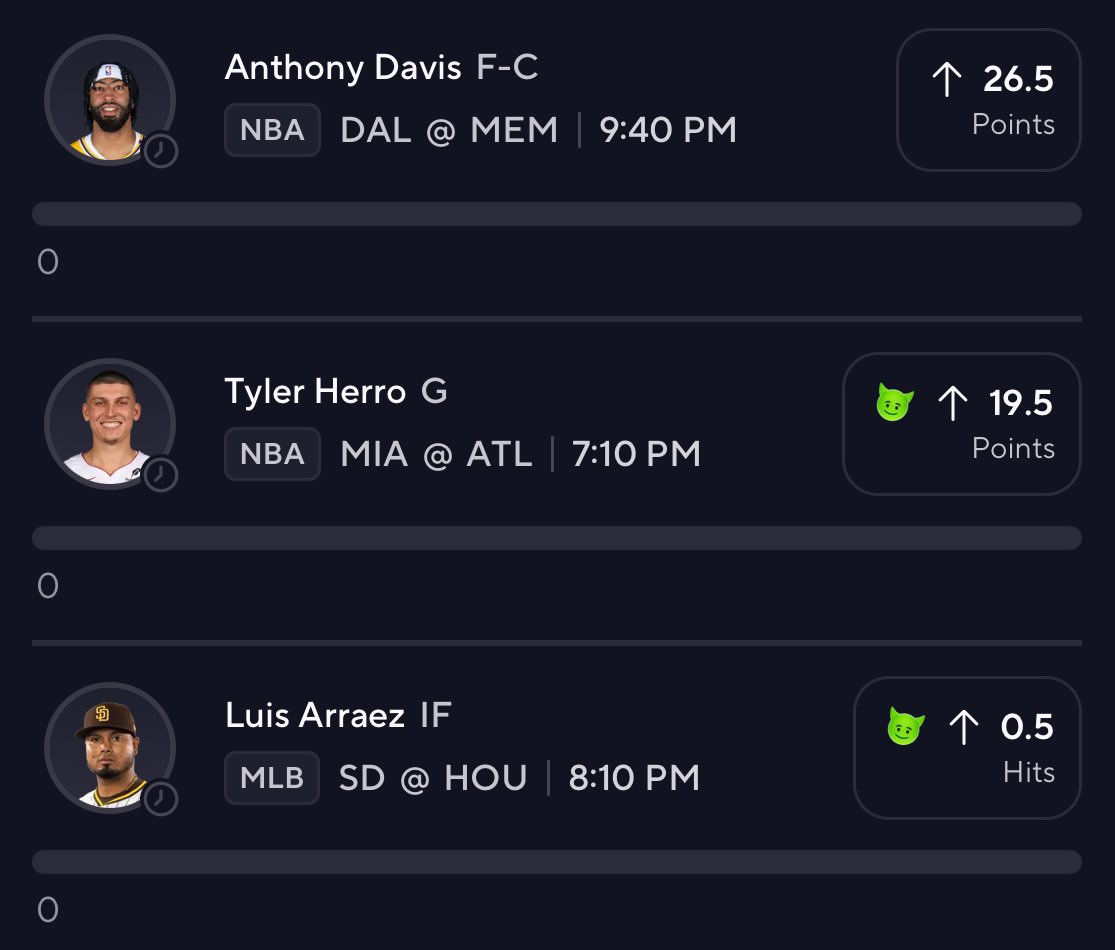Image resolution: width=1115 pixels, height=950 pixels.
Task: Click Anthony Davis's progress bar
Action: tap(557, 214)
